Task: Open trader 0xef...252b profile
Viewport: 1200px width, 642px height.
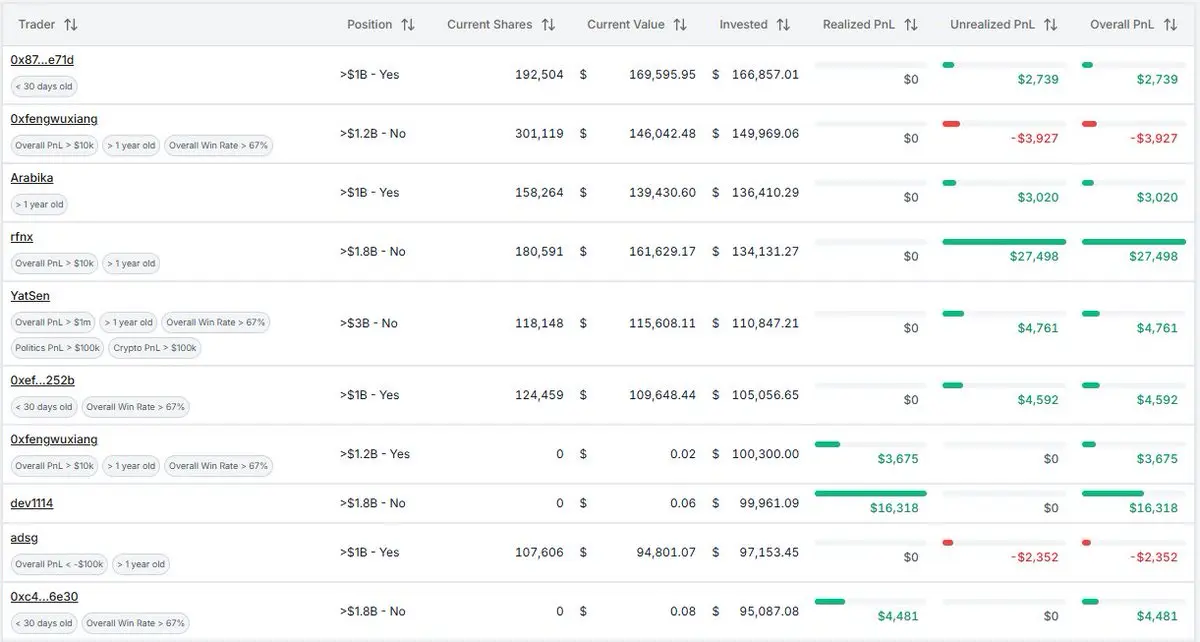Action: [42, 380]
